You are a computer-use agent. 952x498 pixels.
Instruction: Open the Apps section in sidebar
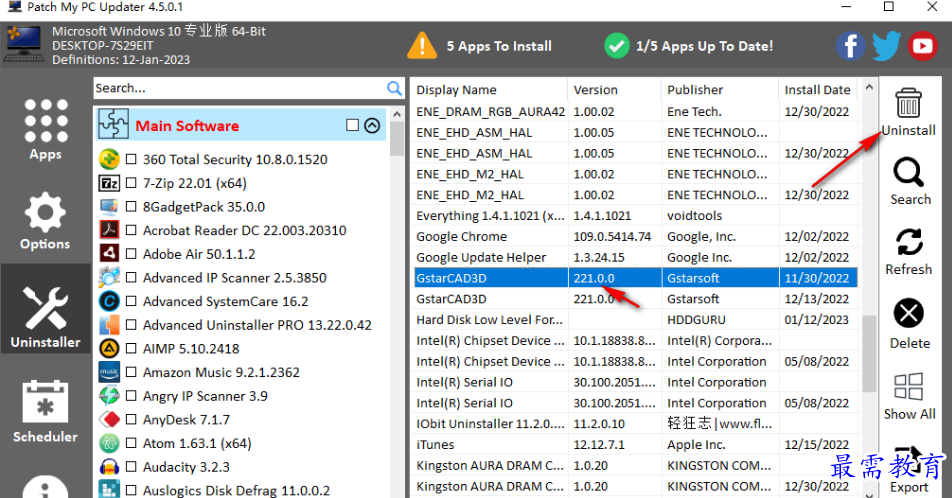pyautogui.click(x=46, y=129)
